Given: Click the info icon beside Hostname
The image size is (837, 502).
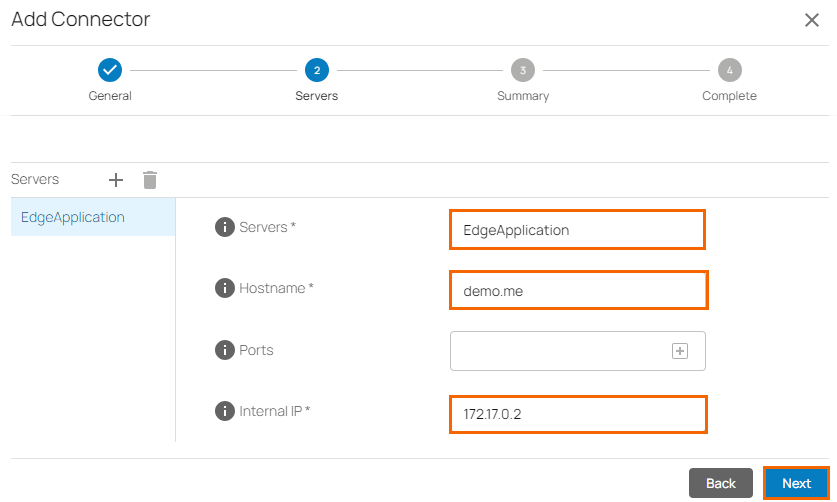Looking at the screenshot, I should (225, 288).
